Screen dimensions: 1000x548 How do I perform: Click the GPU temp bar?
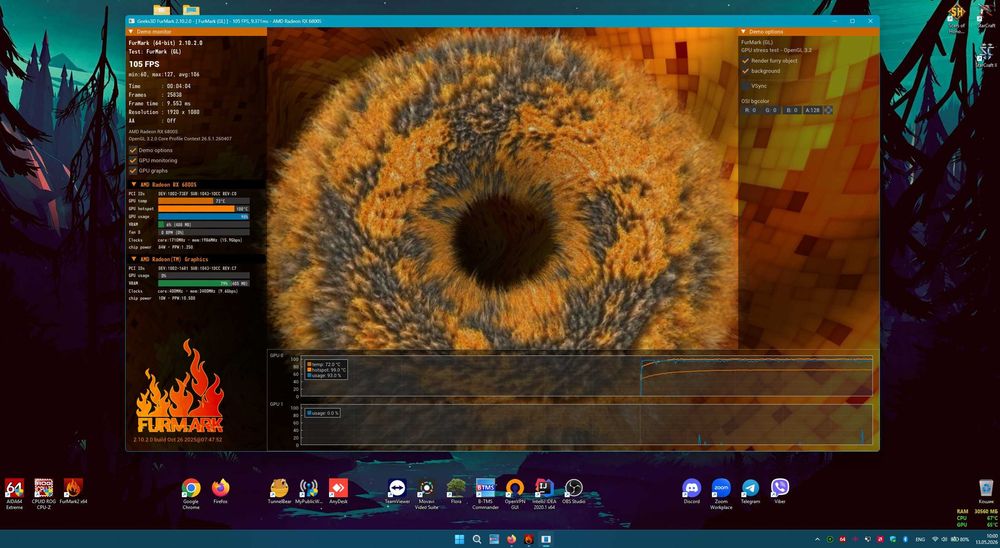tap(203, 201)
